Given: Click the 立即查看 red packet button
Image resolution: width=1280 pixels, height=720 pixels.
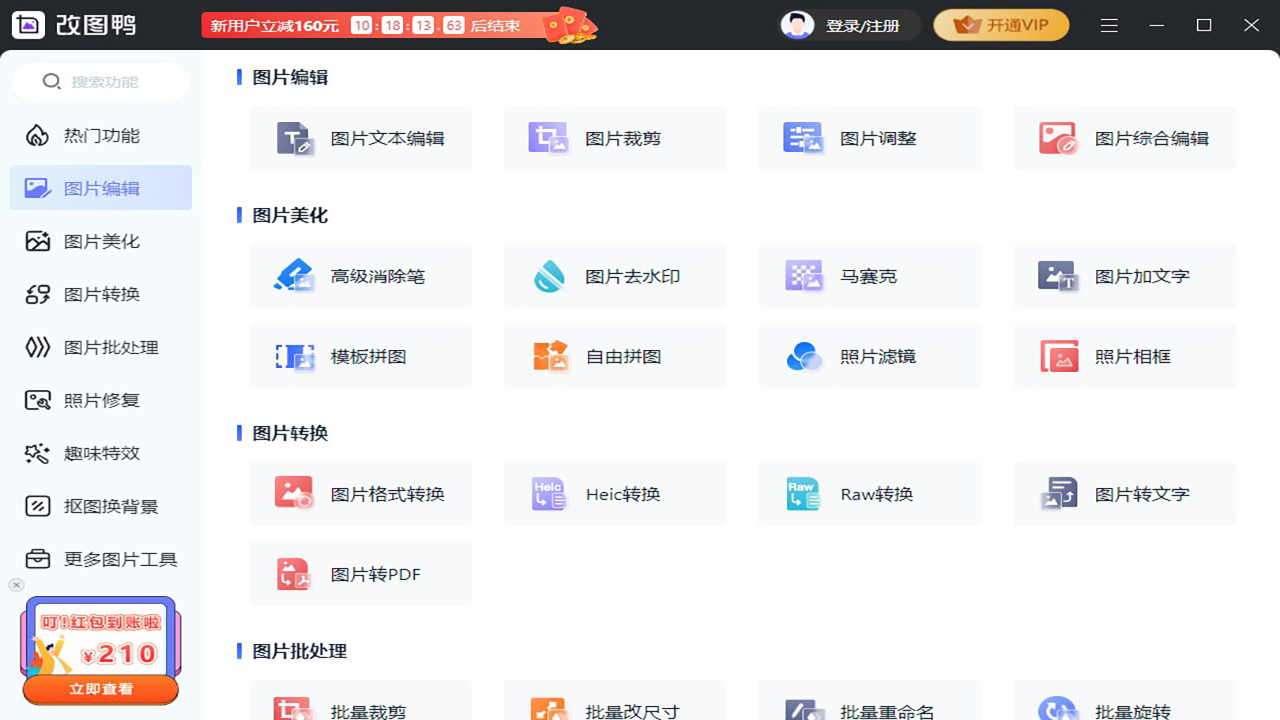Looking at the screenshot, I should [x=101, y=689].
